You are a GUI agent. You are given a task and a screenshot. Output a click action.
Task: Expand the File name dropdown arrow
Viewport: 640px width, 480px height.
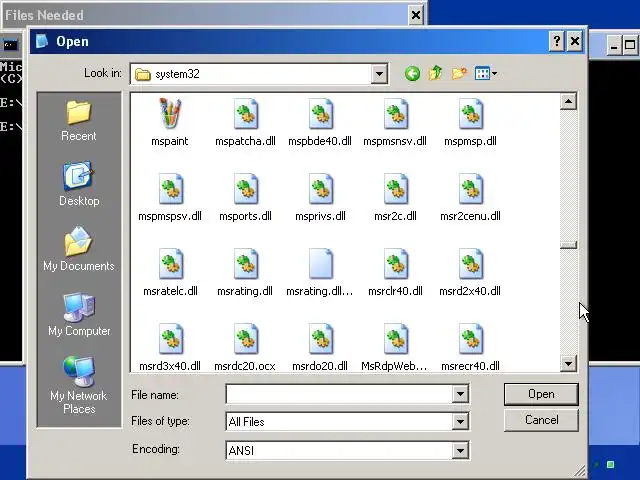coord(460,394)
